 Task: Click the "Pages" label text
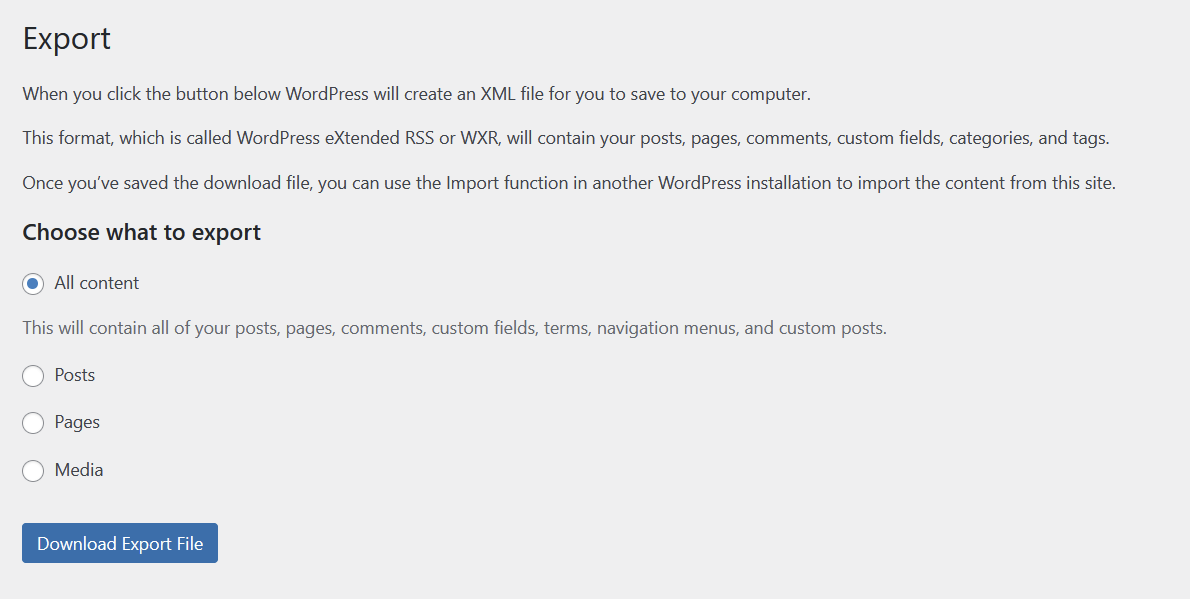[x=77, y=422]
